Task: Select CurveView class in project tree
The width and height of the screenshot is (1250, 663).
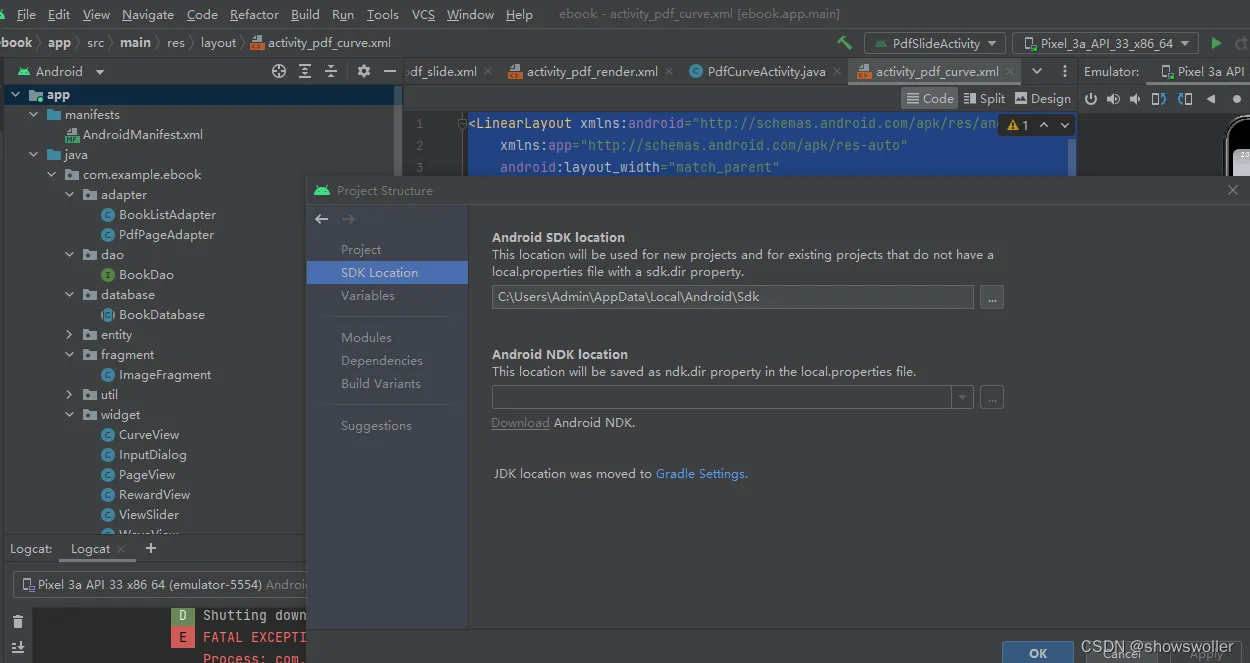Action: click(x=149, y=435)
